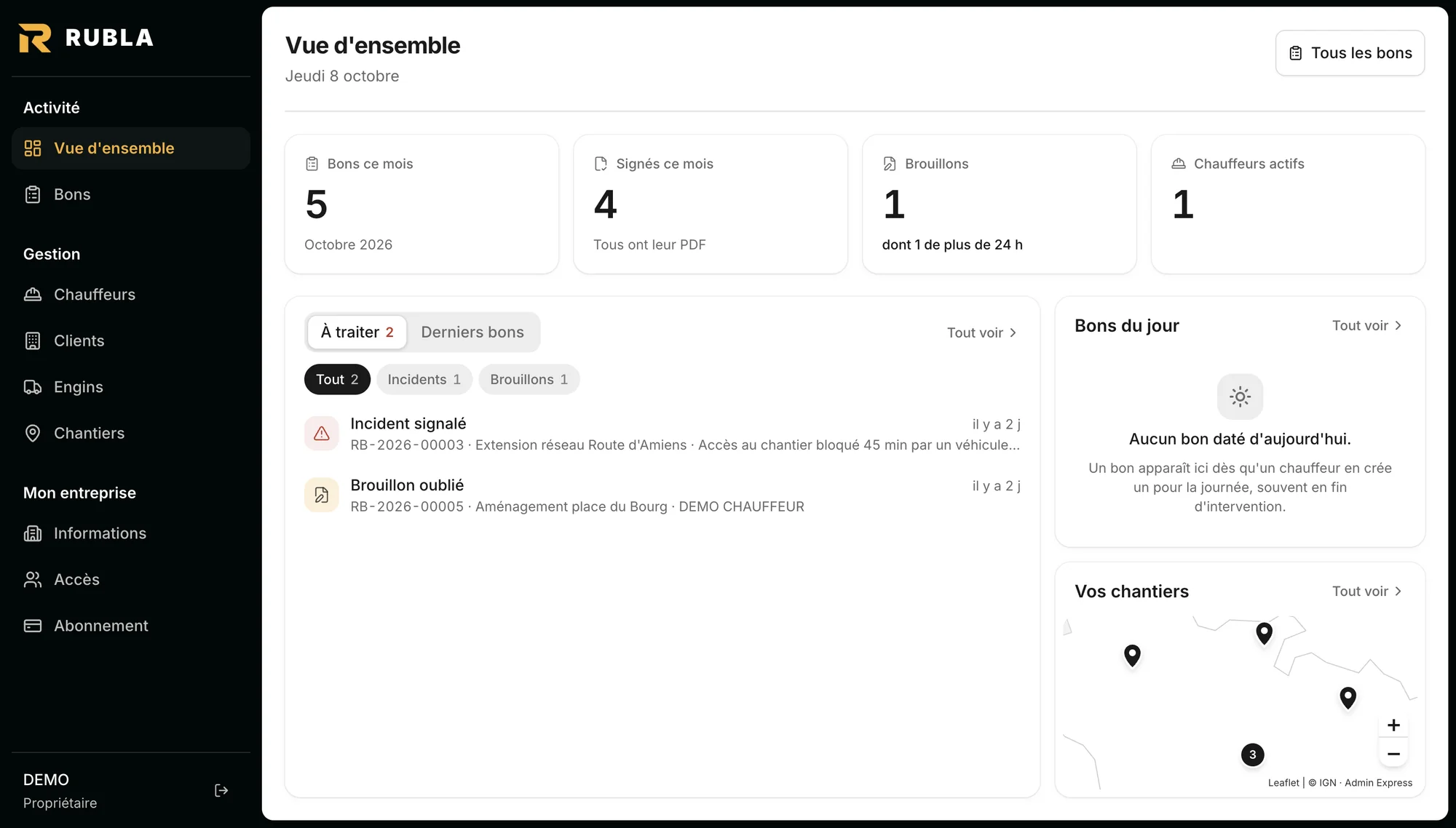Go to Chauffeurs in the sidebar
The width and height of the screenshot is (1456, 828).
131,295
